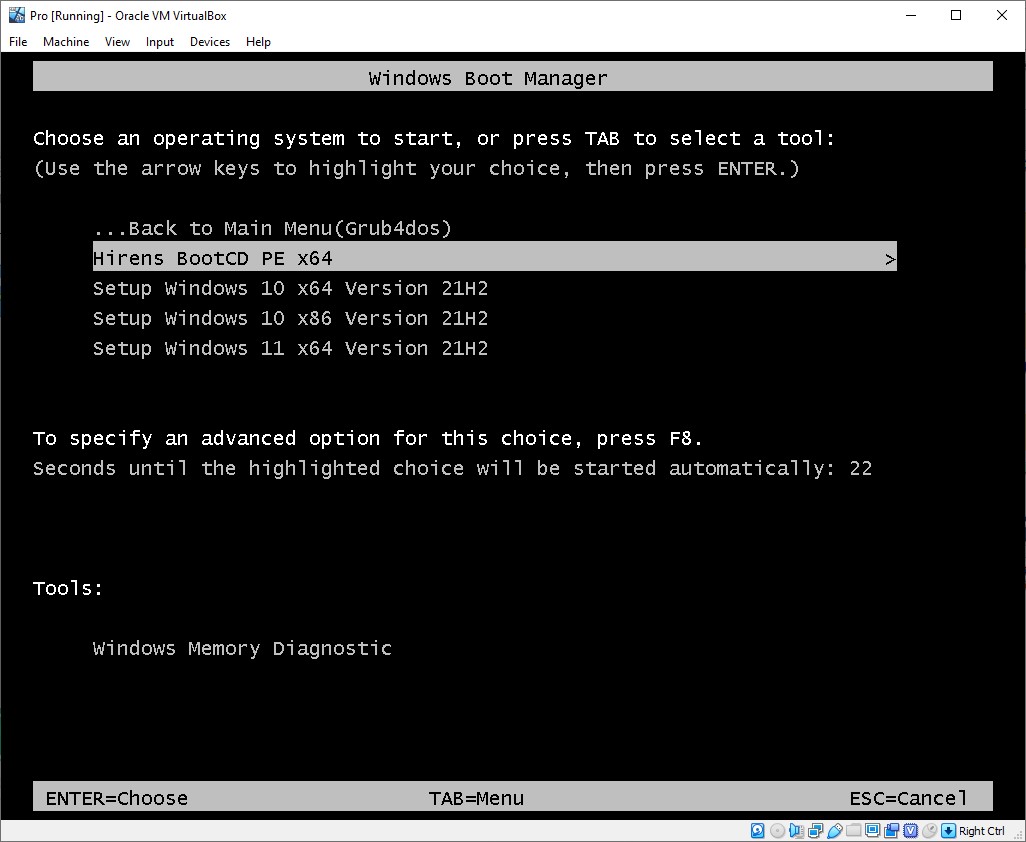Click the Windows Boot Manager title bar
The height and width of the screenshot is (842, 1026).
click(x=512, y=77)
